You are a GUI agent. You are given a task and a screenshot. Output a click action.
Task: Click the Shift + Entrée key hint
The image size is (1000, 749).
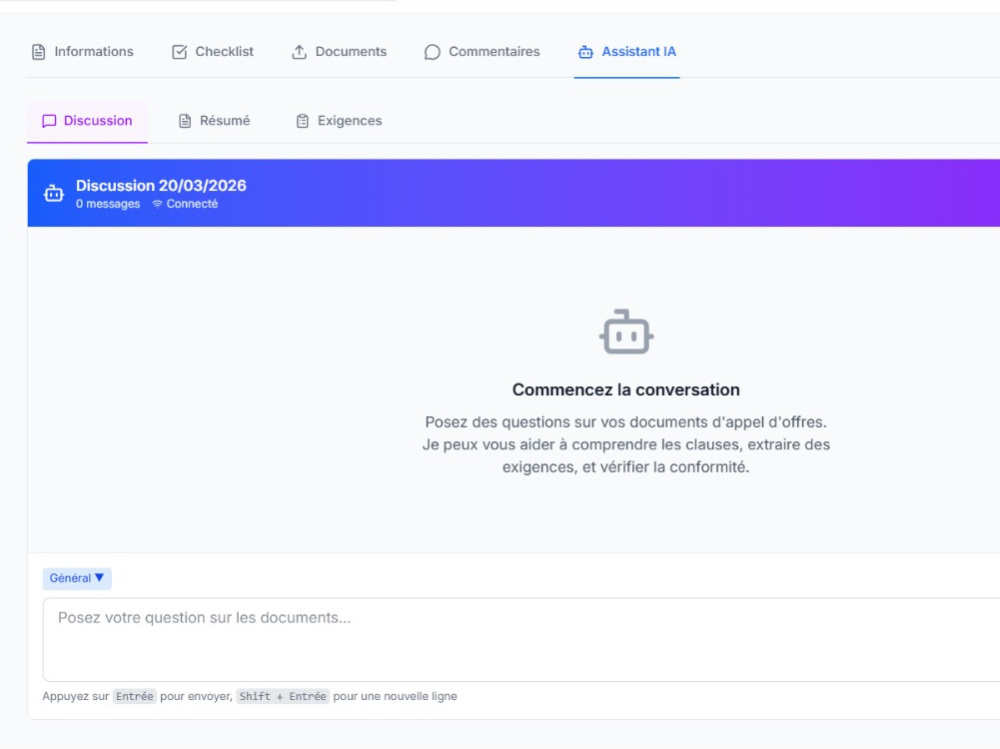click(283, 696)
